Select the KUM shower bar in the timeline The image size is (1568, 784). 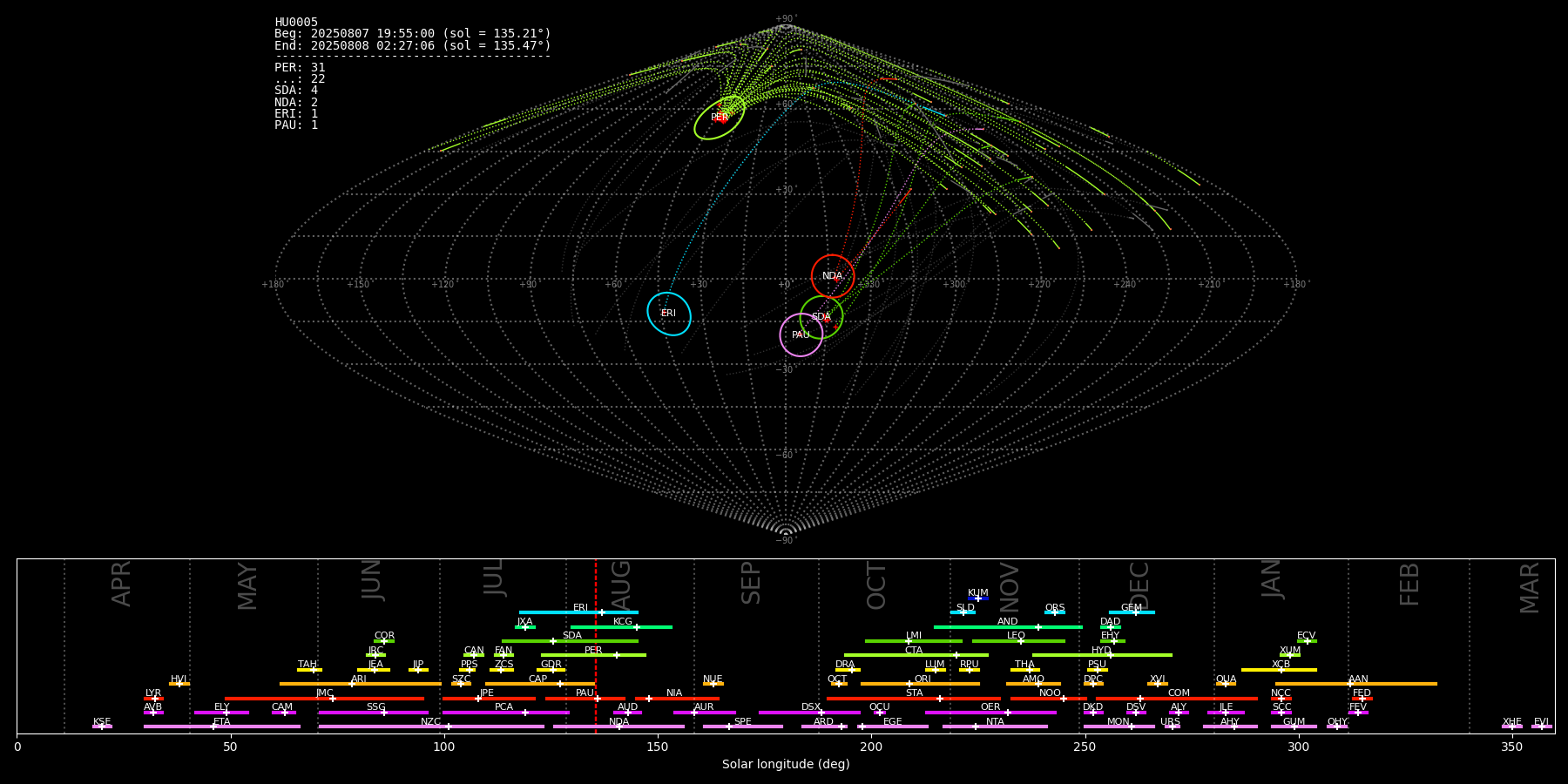(978, 598)
